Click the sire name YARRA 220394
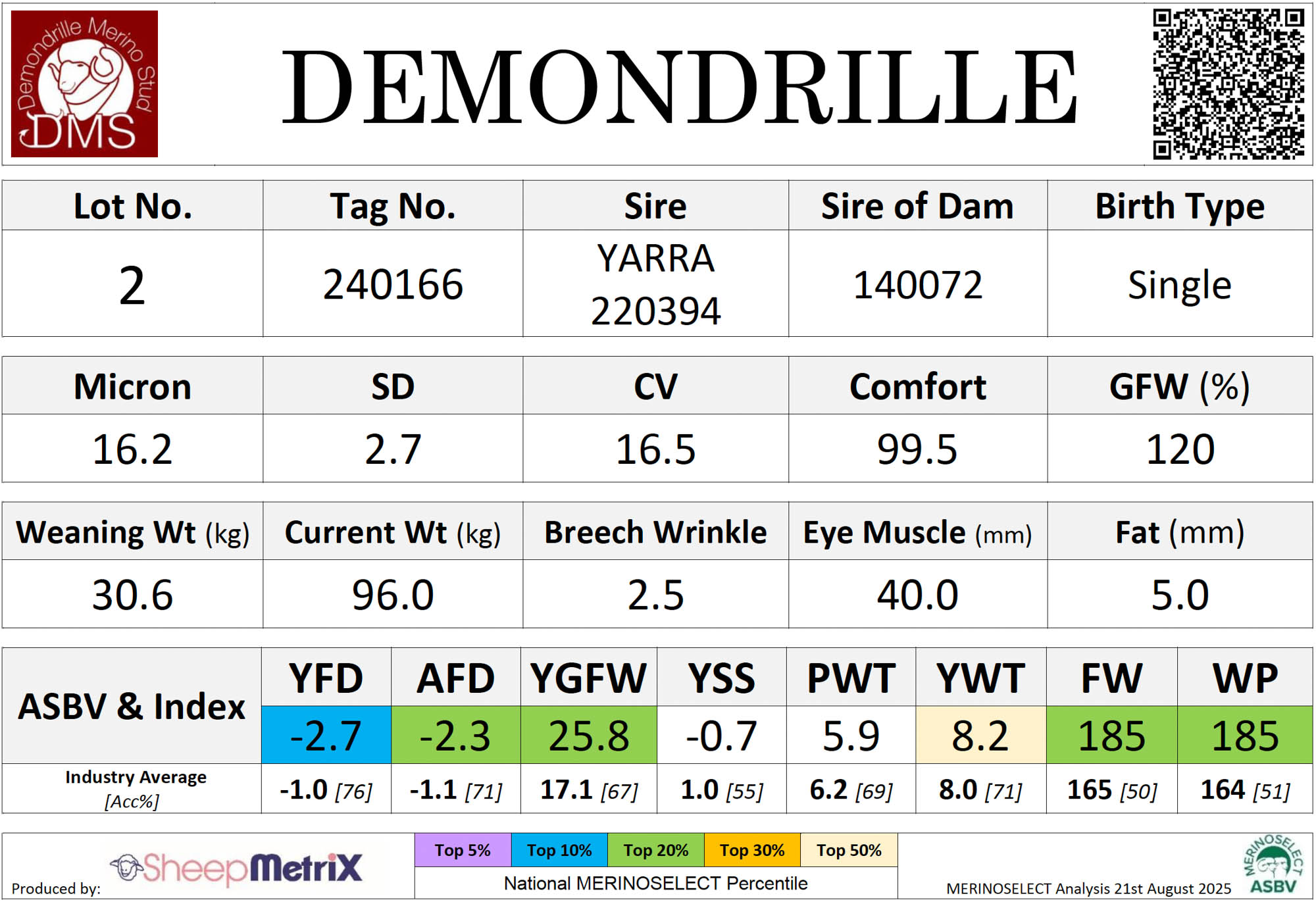Image resolution: width=1316 pixels, height=902 pixels. pyautogui.click(x=655, y=284)
